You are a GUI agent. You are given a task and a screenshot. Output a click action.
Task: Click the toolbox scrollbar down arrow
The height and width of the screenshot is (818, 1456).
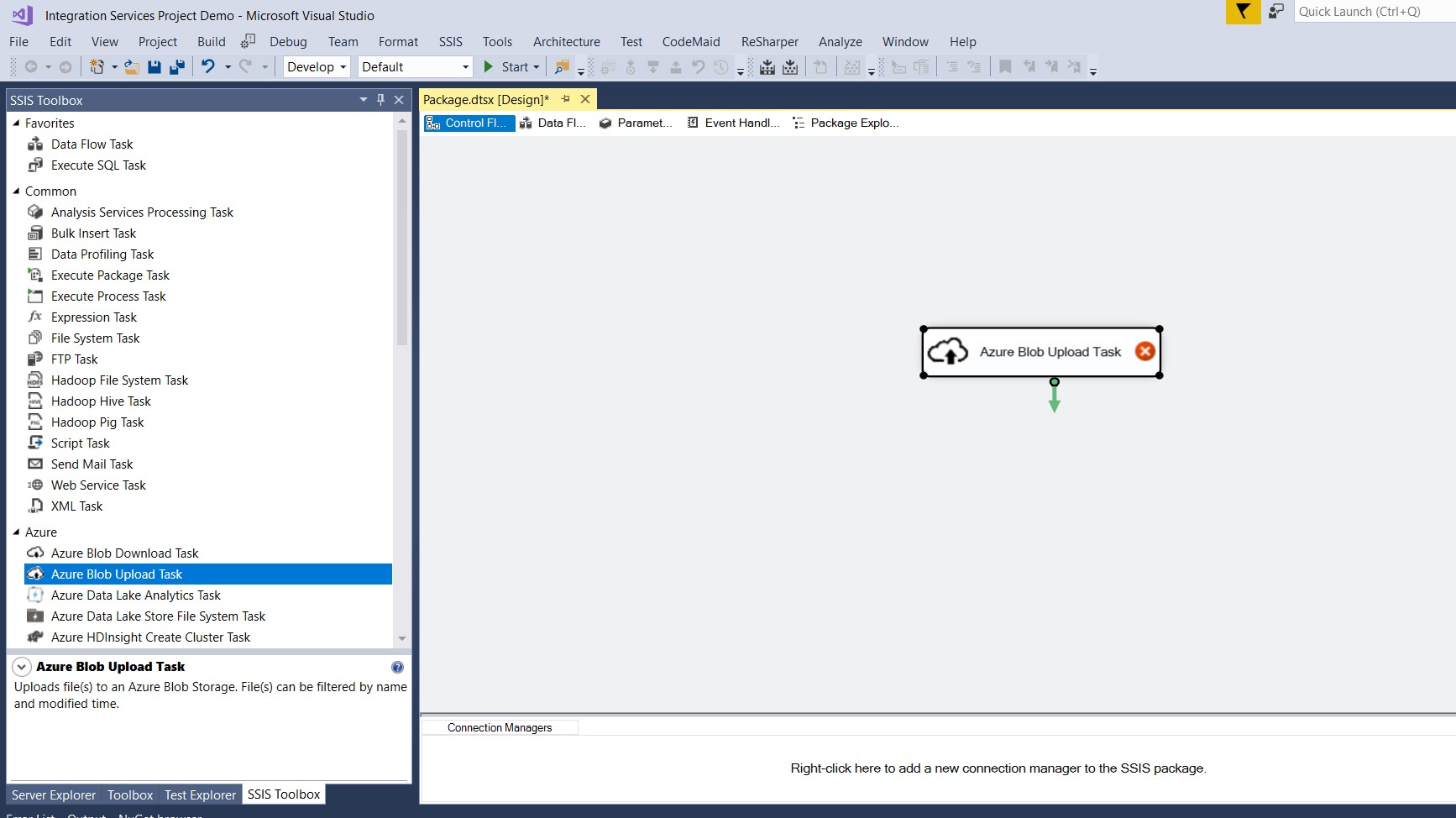coord(402,639)
